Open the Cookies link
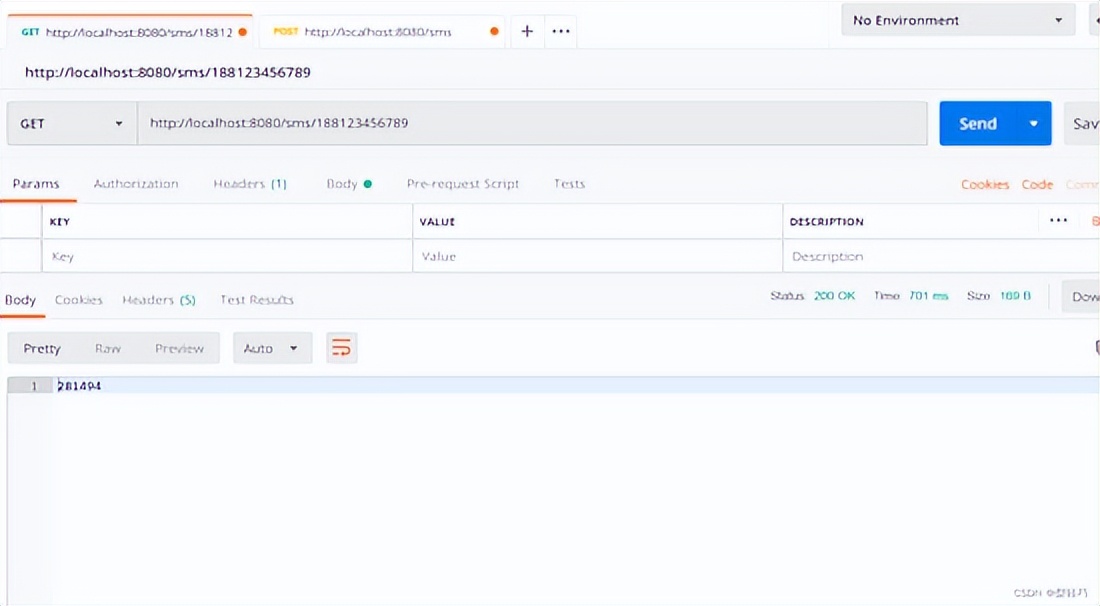 pyautogui.click(x=985, y=184)
